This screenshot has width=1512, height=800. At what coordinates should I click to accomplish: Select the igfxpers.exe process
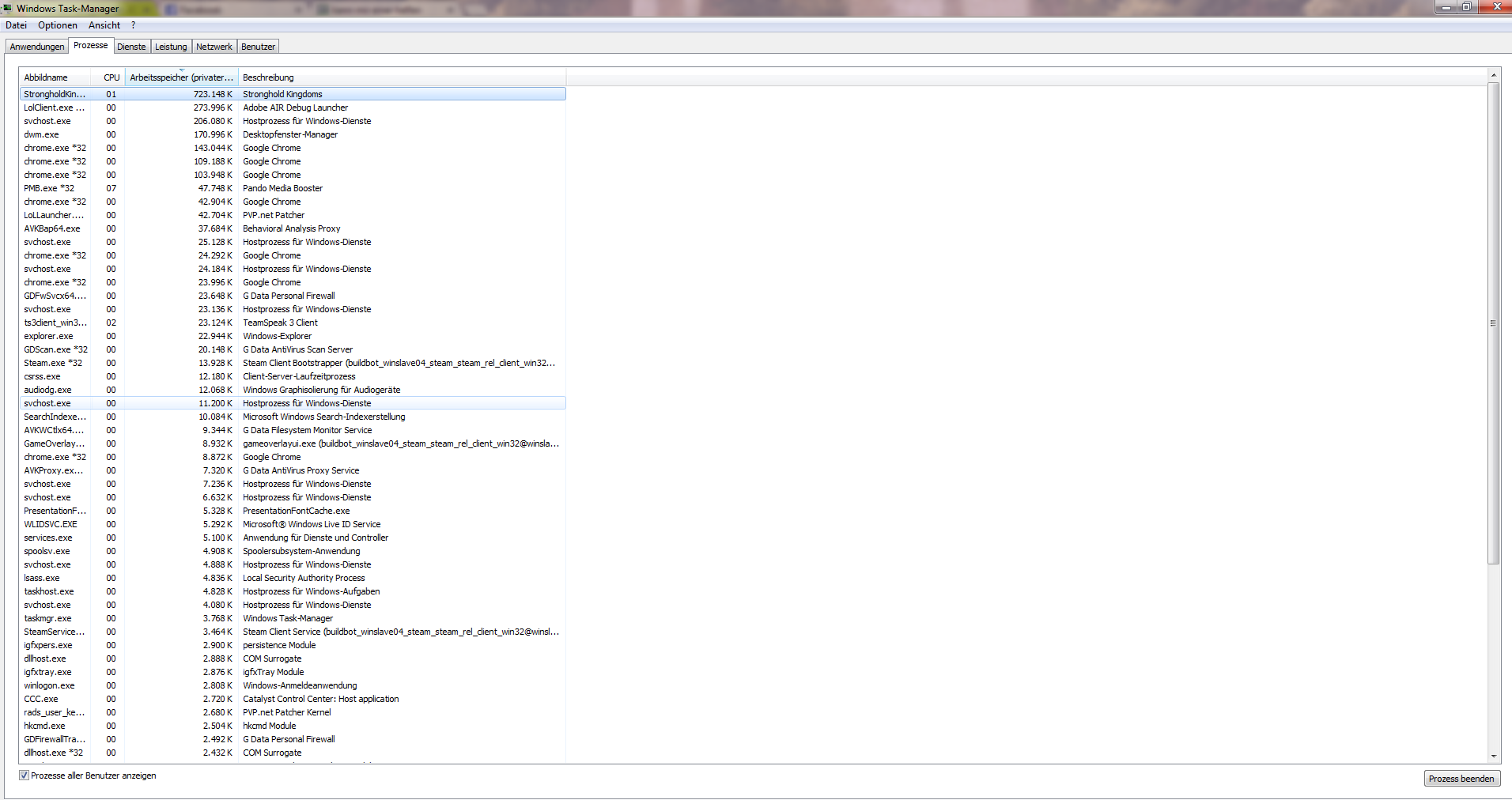pos(293,645)
